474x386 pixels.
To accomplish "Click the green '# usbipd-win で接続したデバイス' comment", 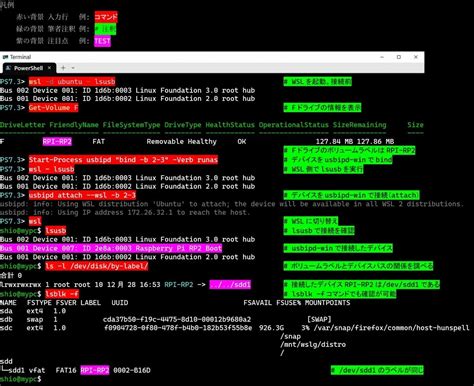I will [x=338, y=248].
